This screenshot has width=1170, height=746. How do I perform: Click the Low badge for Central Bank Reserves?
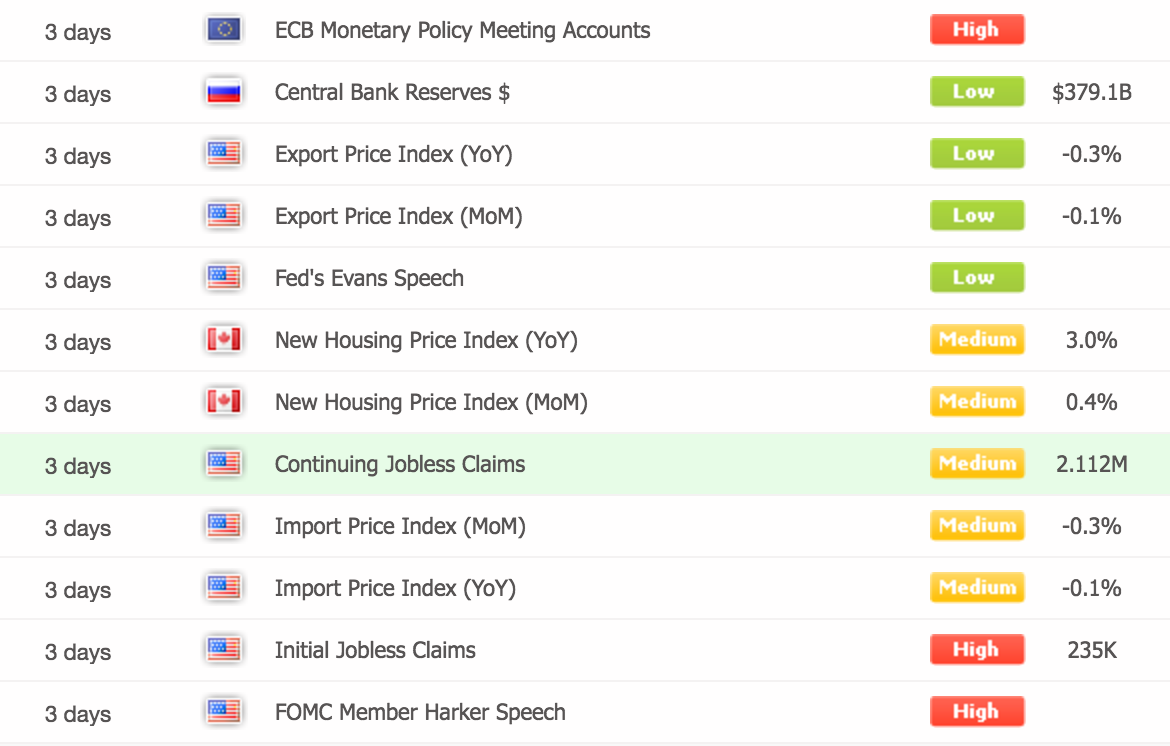(976, 92)
